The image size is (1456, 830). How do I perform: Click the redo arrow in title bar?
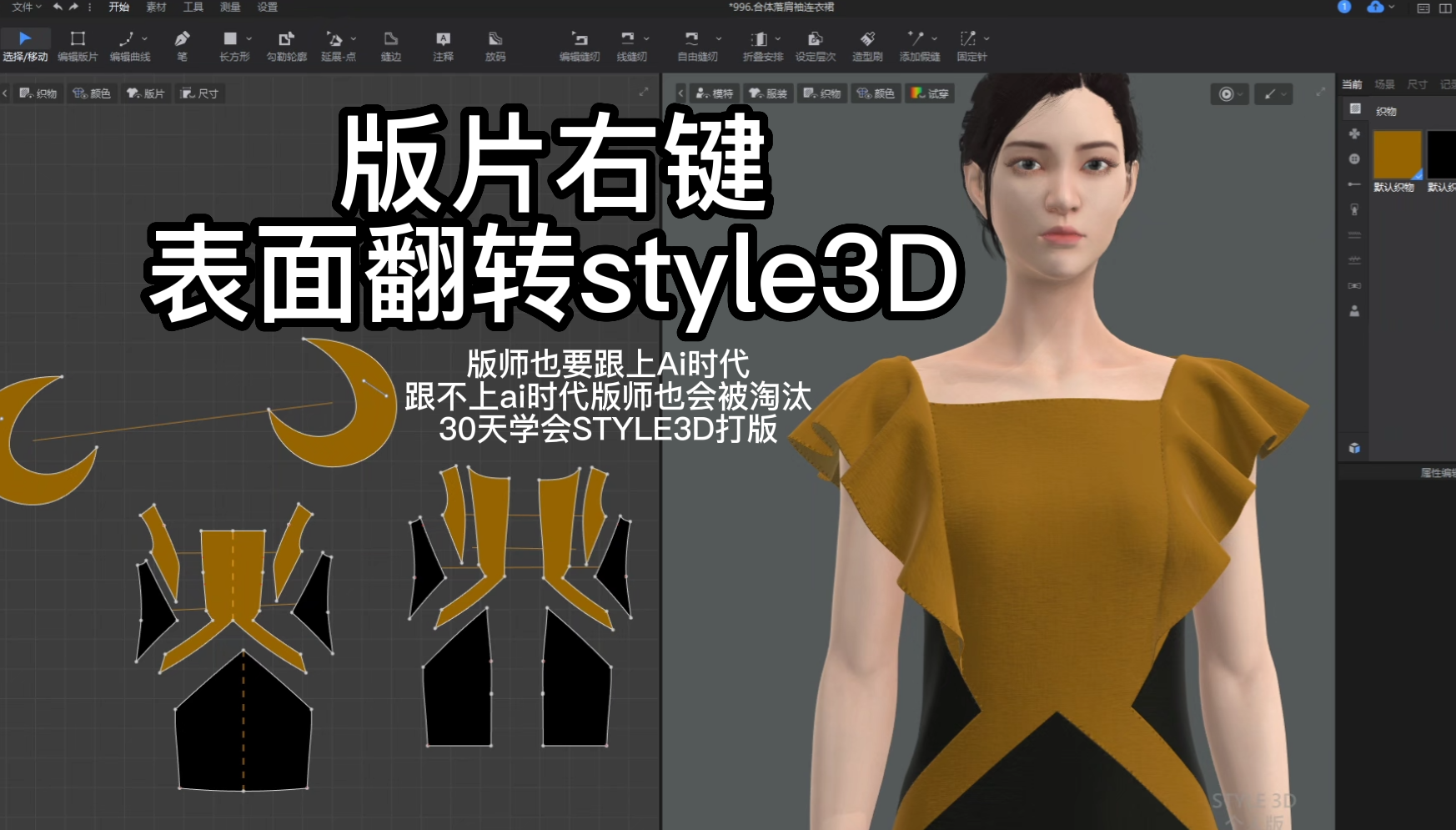(73, 7)
